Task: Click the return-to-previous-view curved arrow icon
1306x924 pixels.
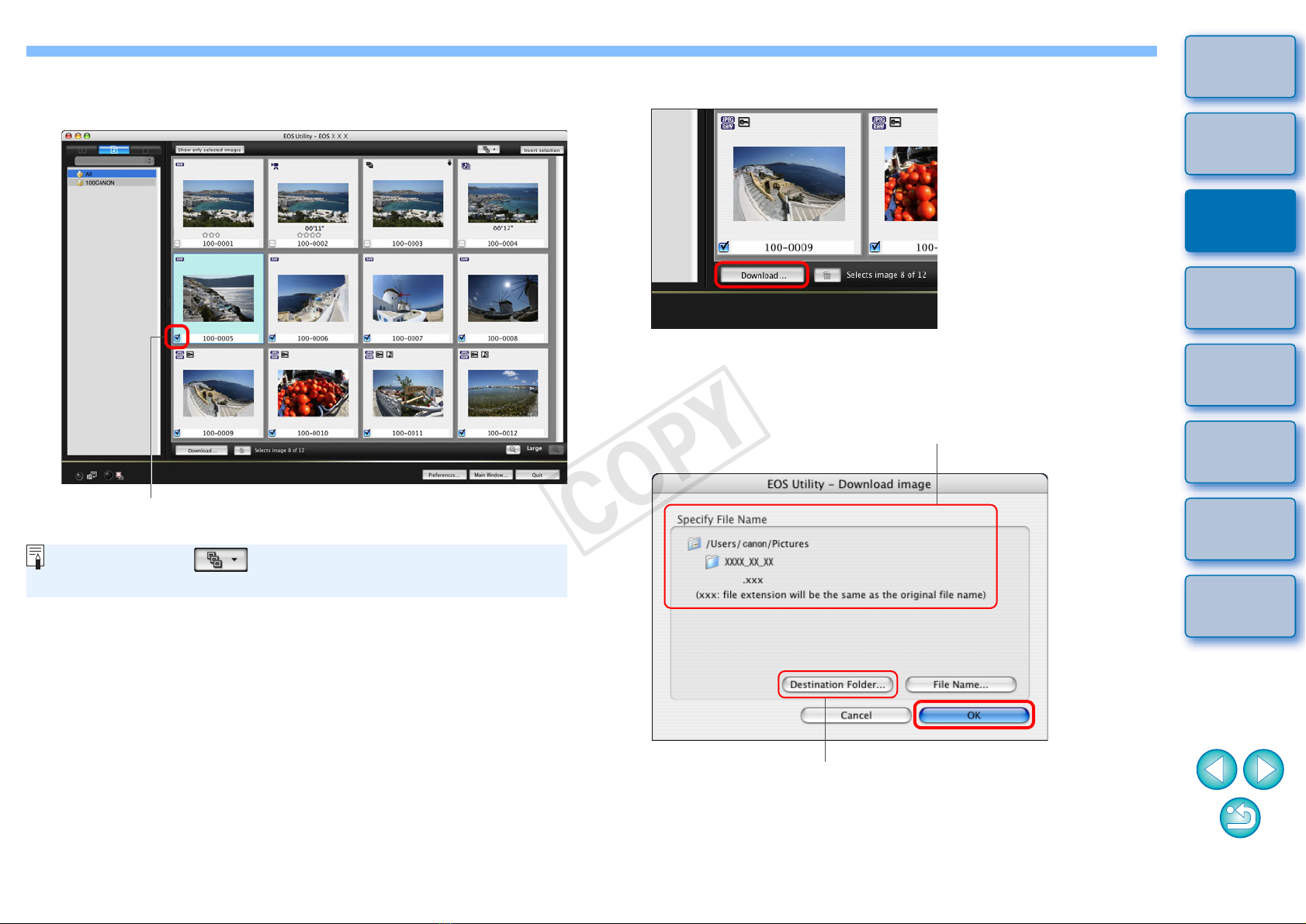Action: tap(1239, 818)
